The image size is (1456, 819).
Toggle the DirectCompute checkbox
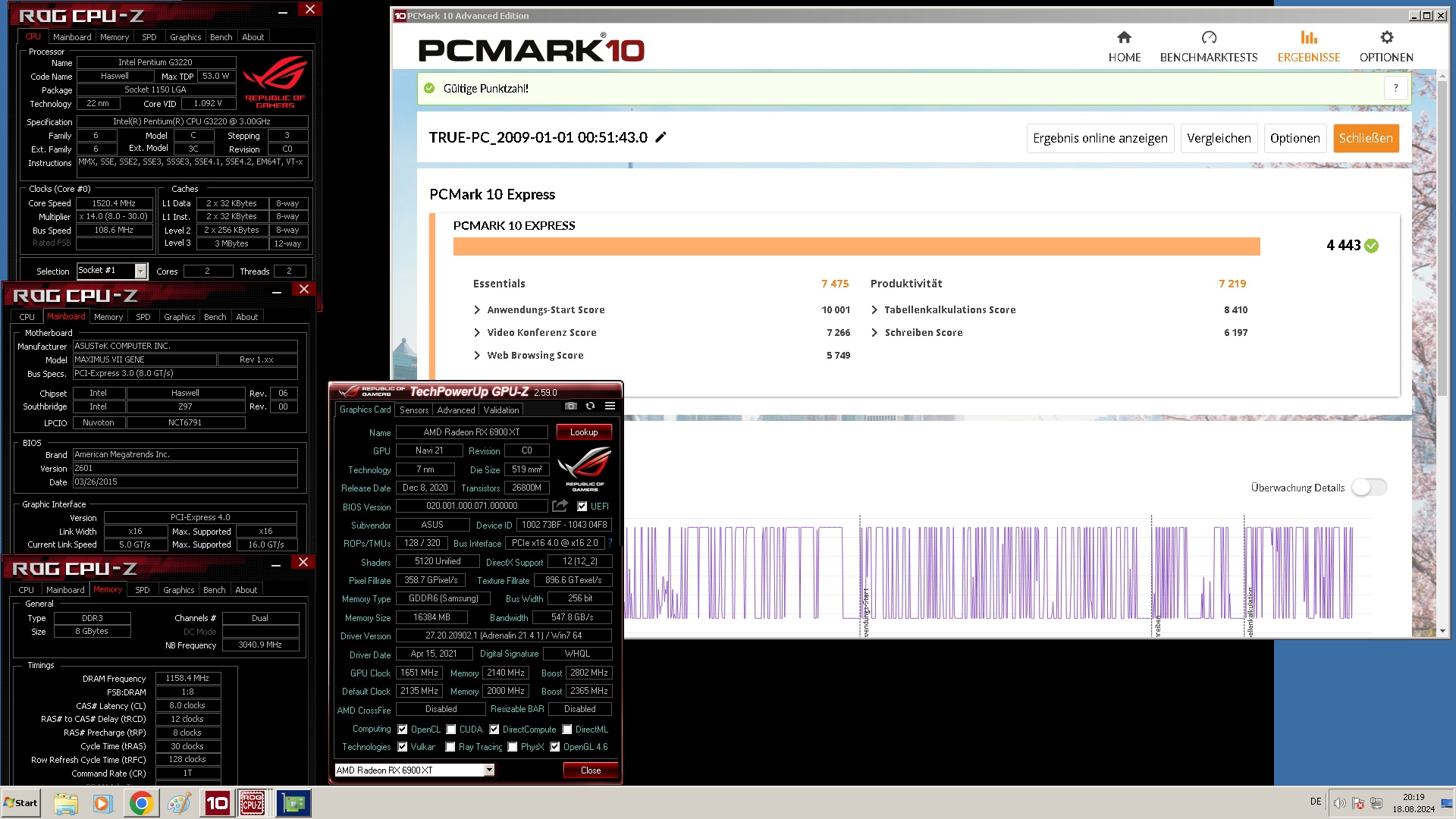point(494,730)
